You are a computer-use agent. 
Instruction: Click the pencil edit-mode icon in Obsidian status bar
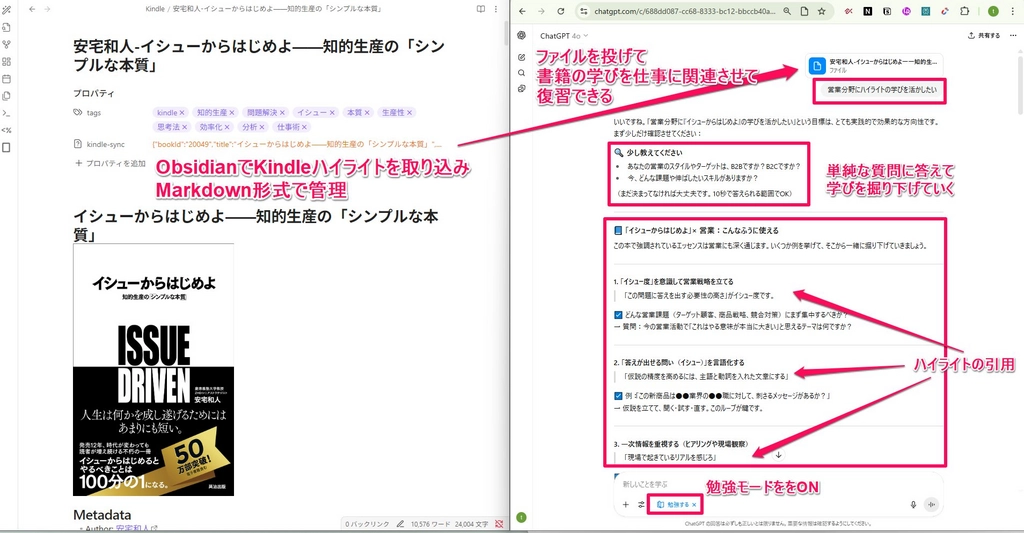(x=400, y=524)
